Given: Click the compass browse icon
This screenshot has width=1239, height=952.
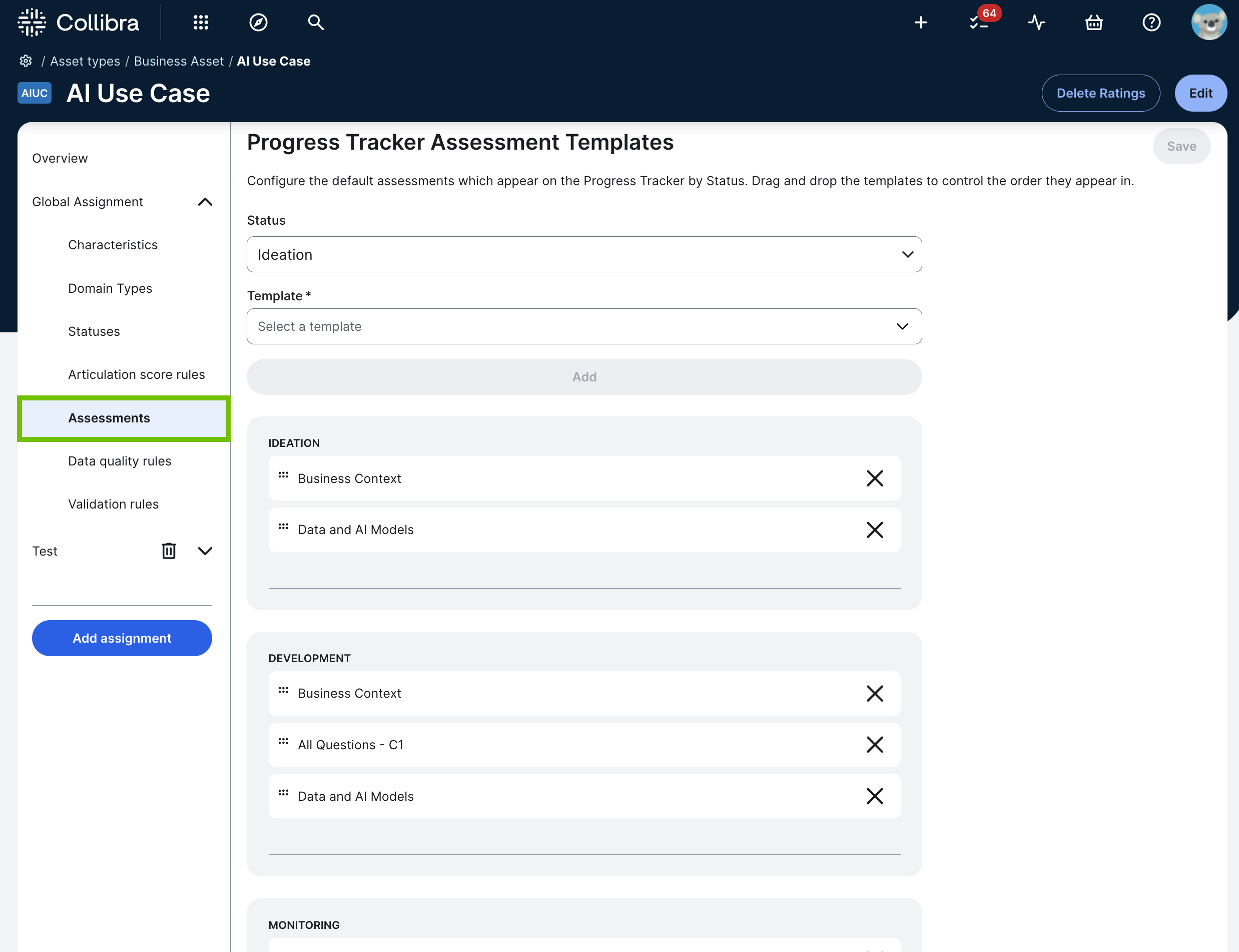Looking at the screenshot, I should (x=258, y=22).
